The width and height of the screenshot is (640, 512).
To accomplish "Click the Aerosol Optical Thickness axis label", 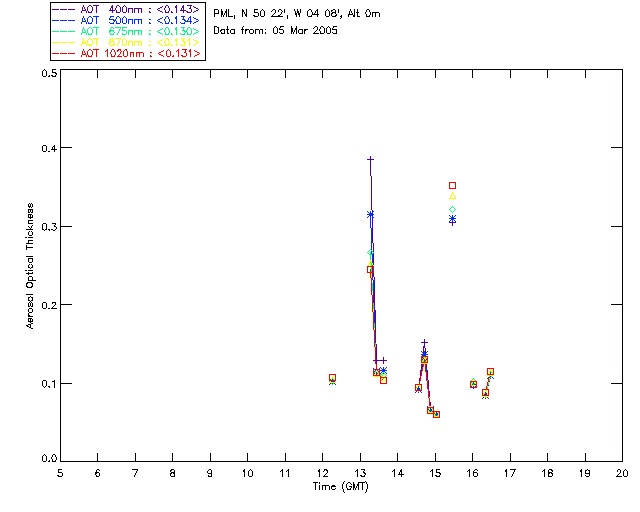I will pos(29,266).
